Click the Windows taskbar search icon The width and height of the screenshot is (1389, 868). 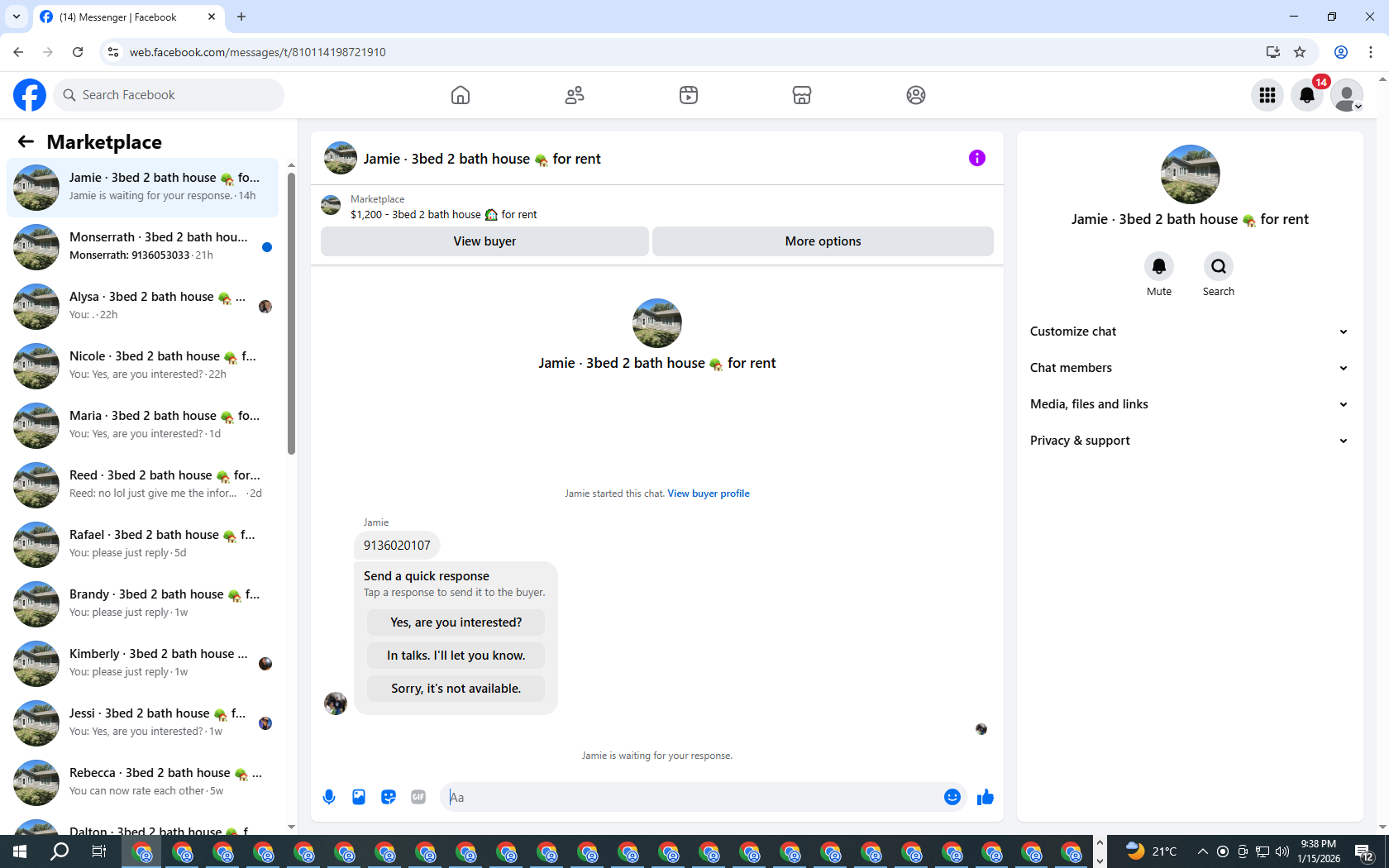(60, 851)
